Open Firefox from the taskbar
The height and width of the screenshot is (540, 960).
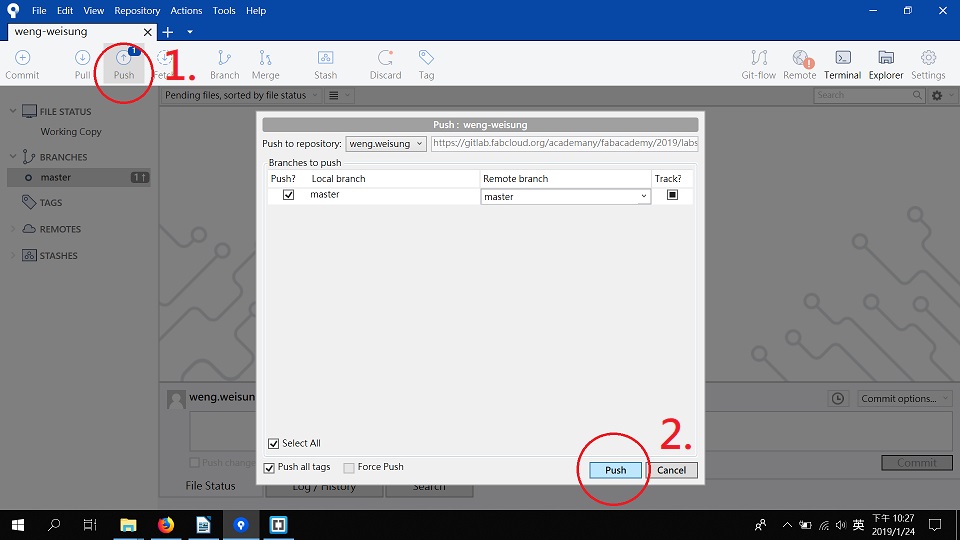click(165, 525)
